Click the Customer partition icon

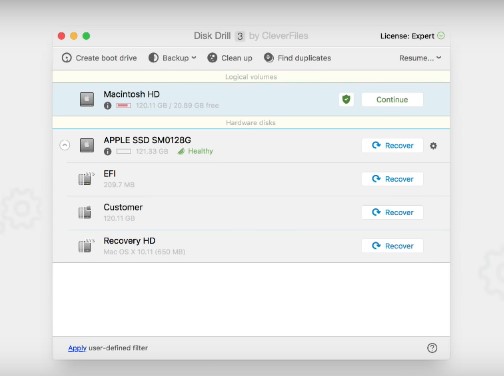pyautogui.click(x=85, y=212)
